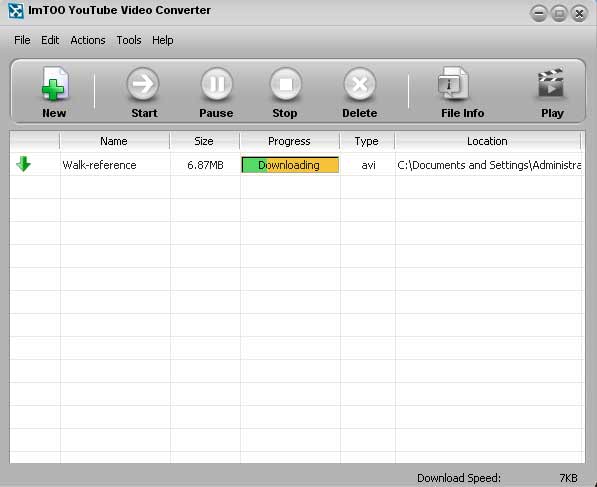
Task: Open the Actions menu
Action: pos(88,40)
